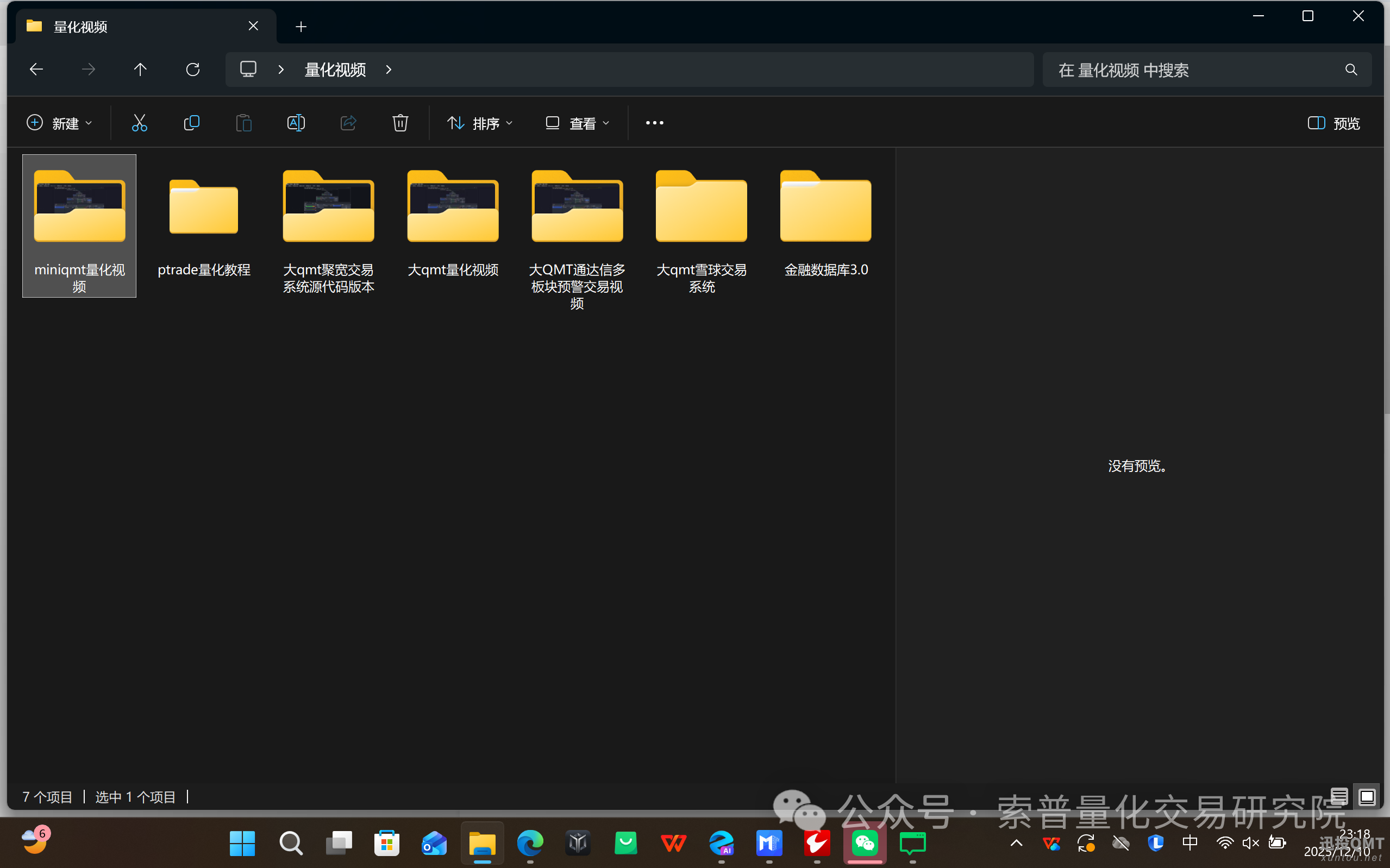The height and width of the screenshot is (868, 1390).
Task: Open WeChat from the taskbar
Action: pyautogui.click(x=864, y=842)
